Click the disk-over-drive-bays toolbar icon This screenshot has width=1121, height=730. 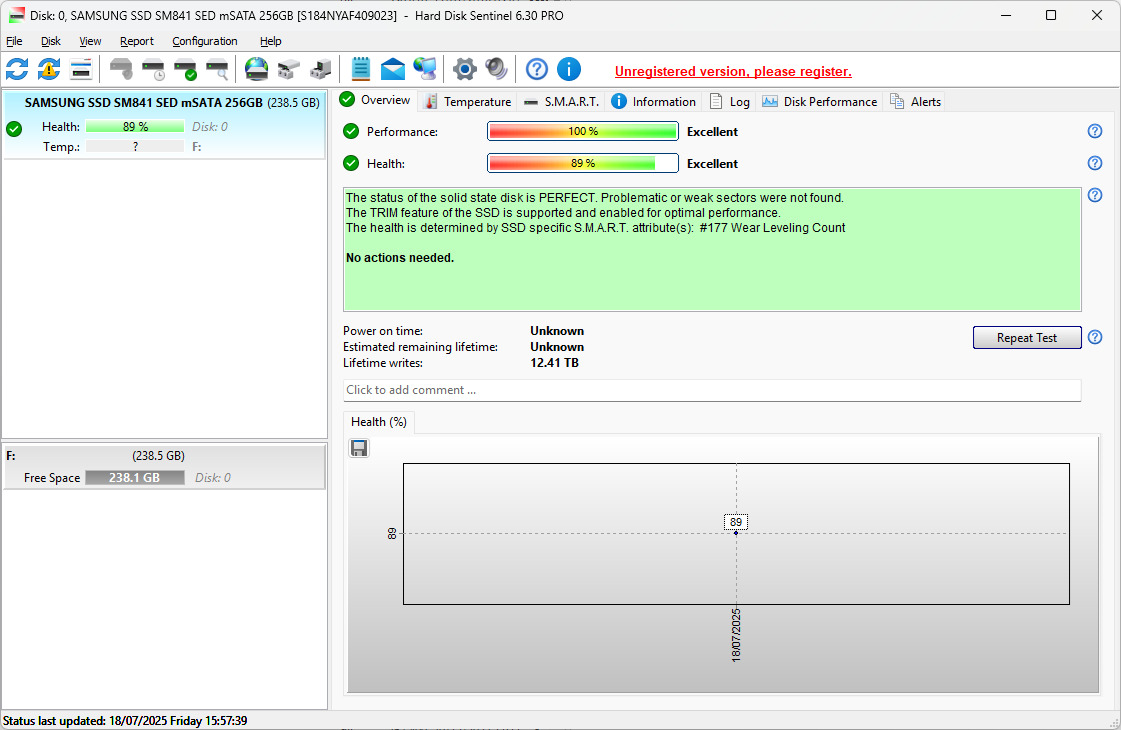point(288,69)
